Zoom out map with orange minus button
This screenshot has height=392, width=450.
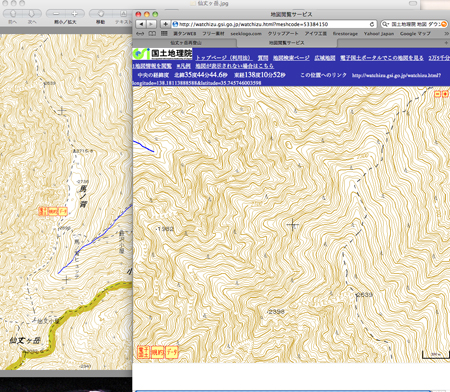click(438, 94)
